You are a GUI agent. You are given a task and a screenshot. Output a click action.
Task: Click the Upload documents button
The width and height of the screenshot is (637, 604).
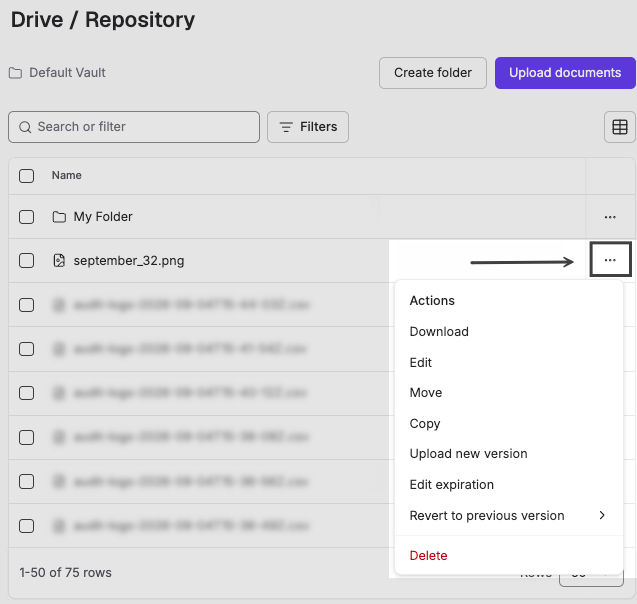click(x=565, y=73)
